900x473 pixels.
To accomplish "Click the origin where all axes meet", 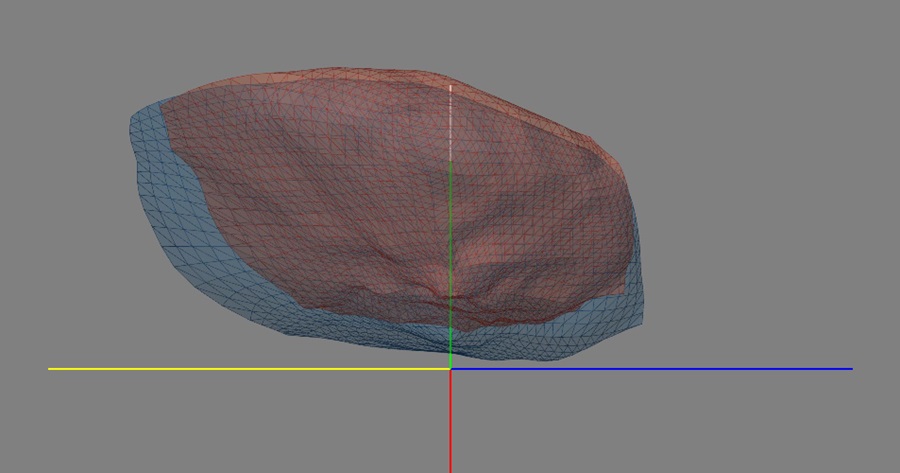I will (451, 369).
